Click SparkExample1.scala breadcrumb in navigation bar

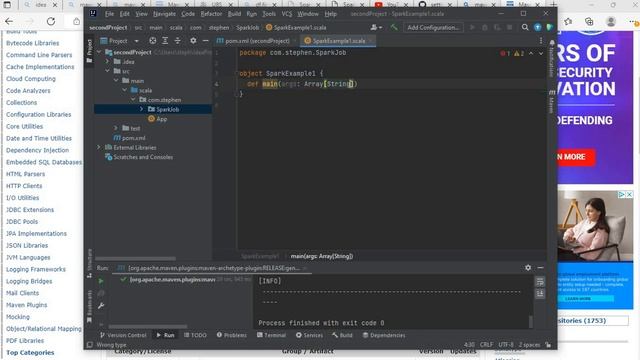point(296,27)
